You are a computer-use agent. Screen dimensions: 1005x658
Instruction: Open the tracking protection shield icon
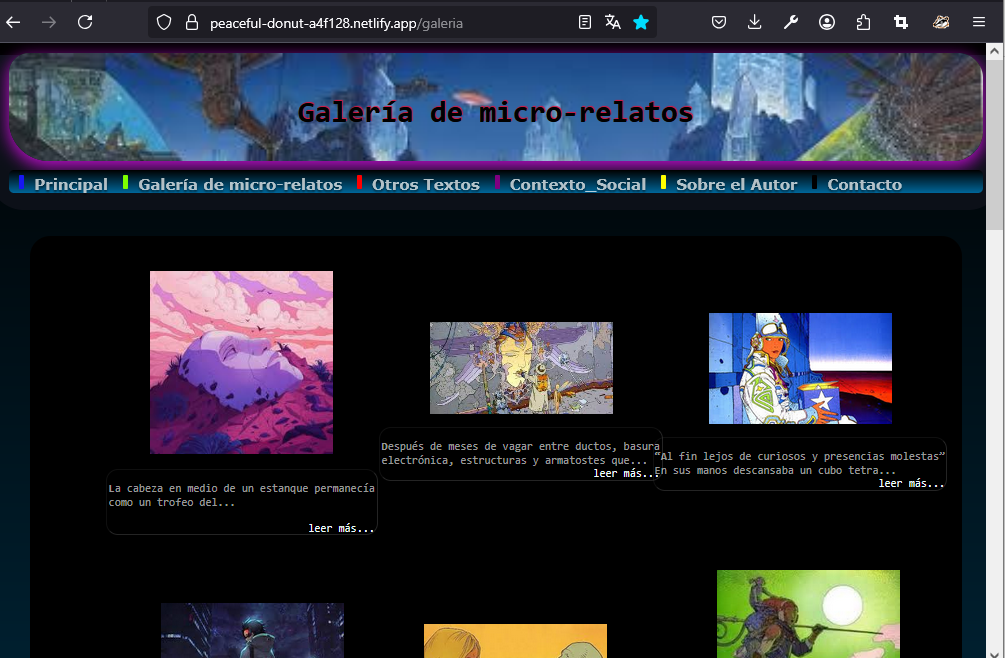(x=165, y=22)
